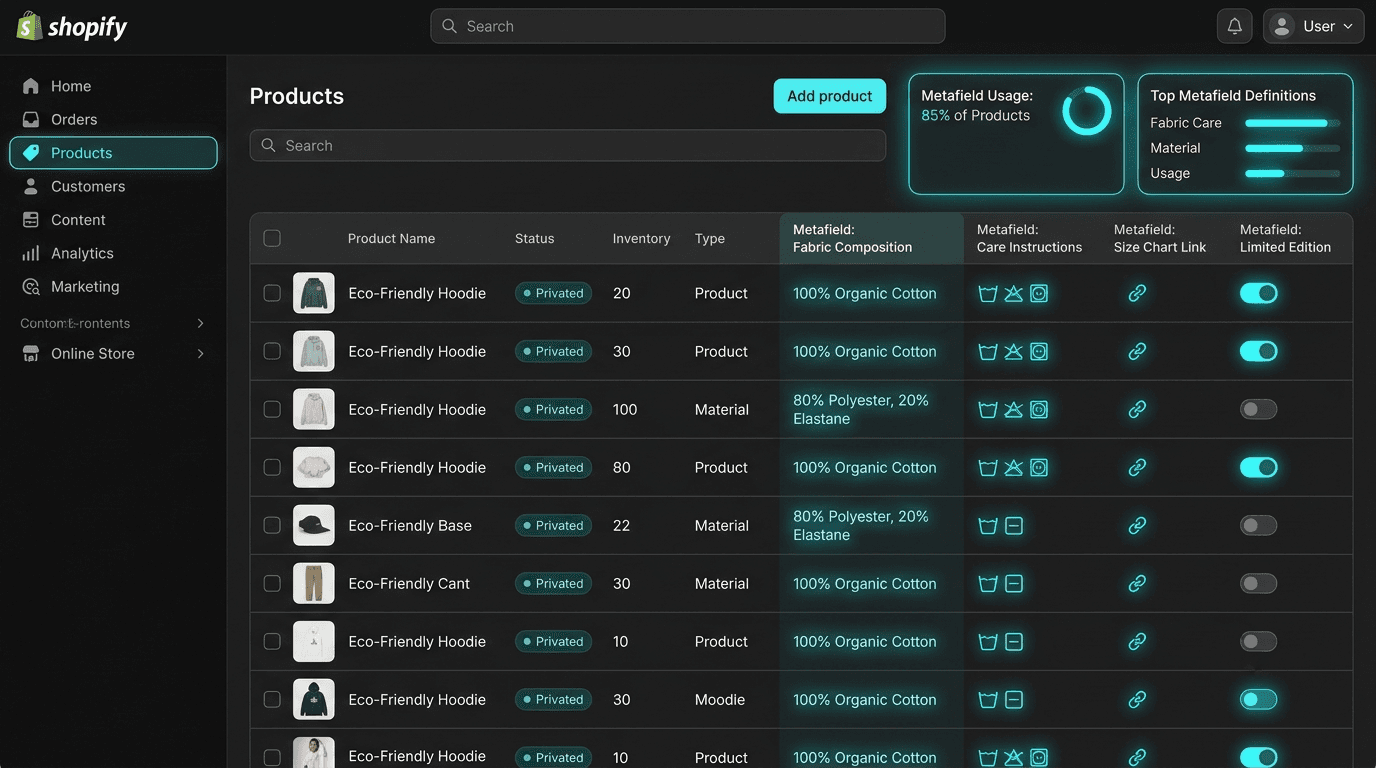The height and width of the screenshot is (768, 1376).
Task: Check the Eco-Friendly Cant row checkbox
Action: pos(272,583)
